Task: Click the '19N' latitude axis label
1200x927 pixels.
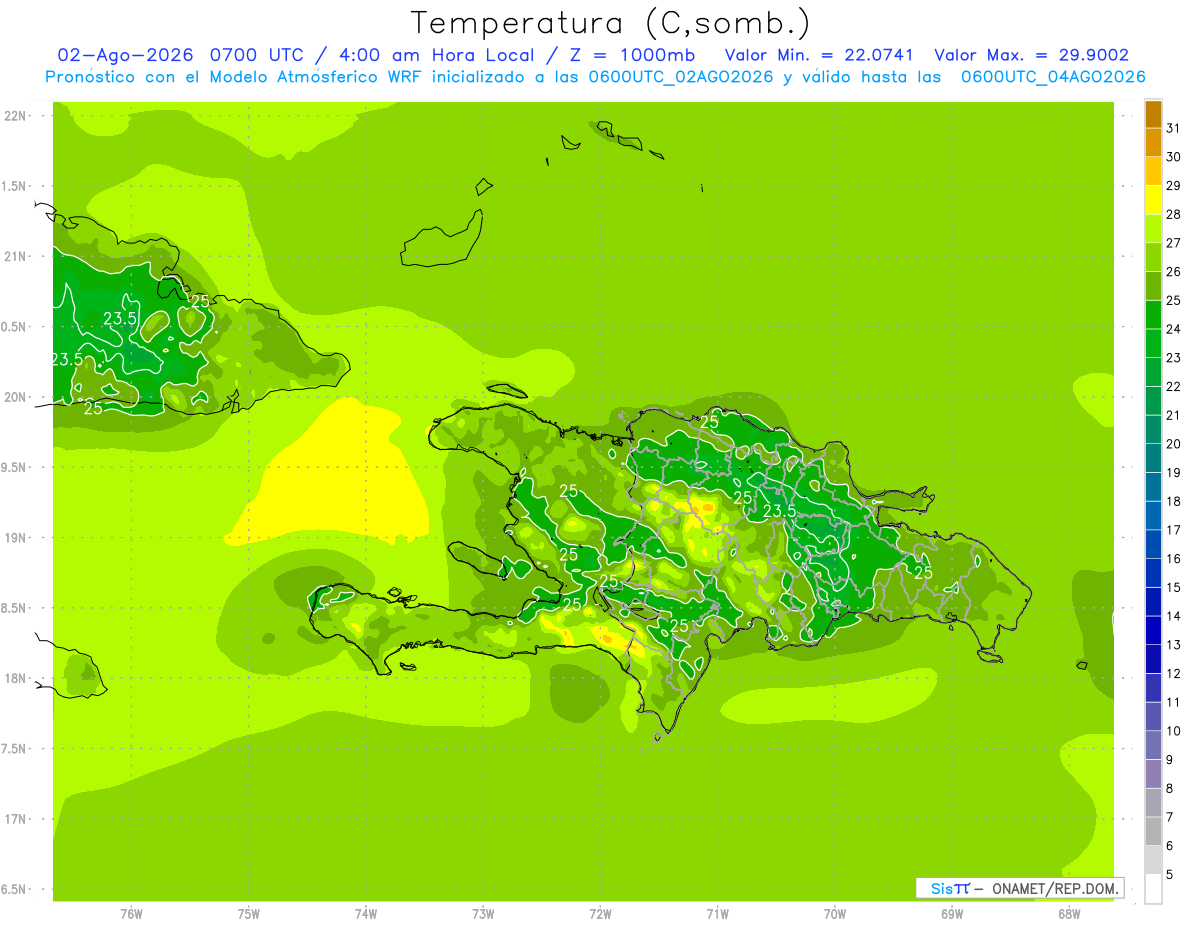Action: [x=14, y=538]
